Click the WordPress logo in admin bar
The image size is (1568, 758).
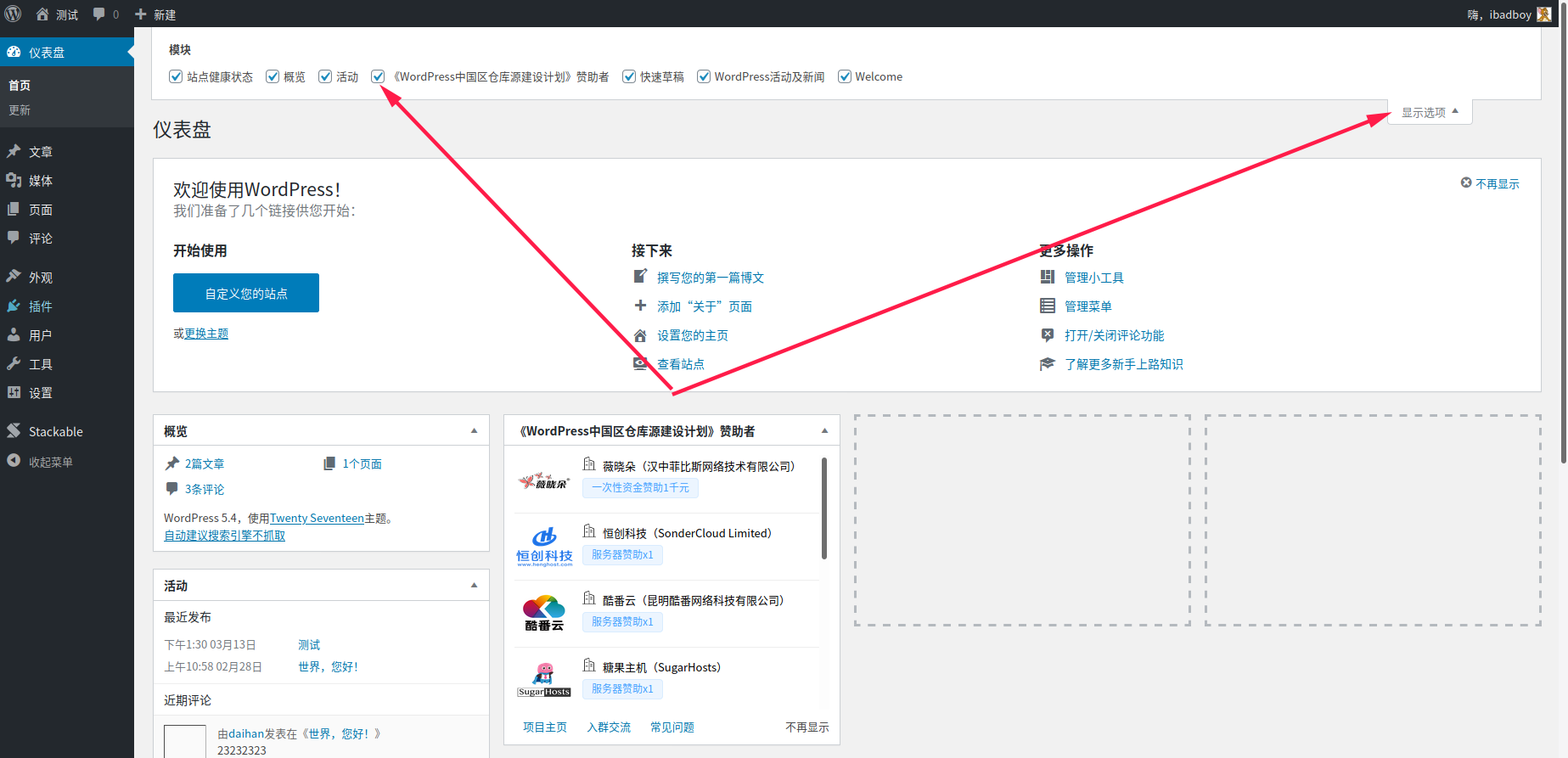(13, 14)
